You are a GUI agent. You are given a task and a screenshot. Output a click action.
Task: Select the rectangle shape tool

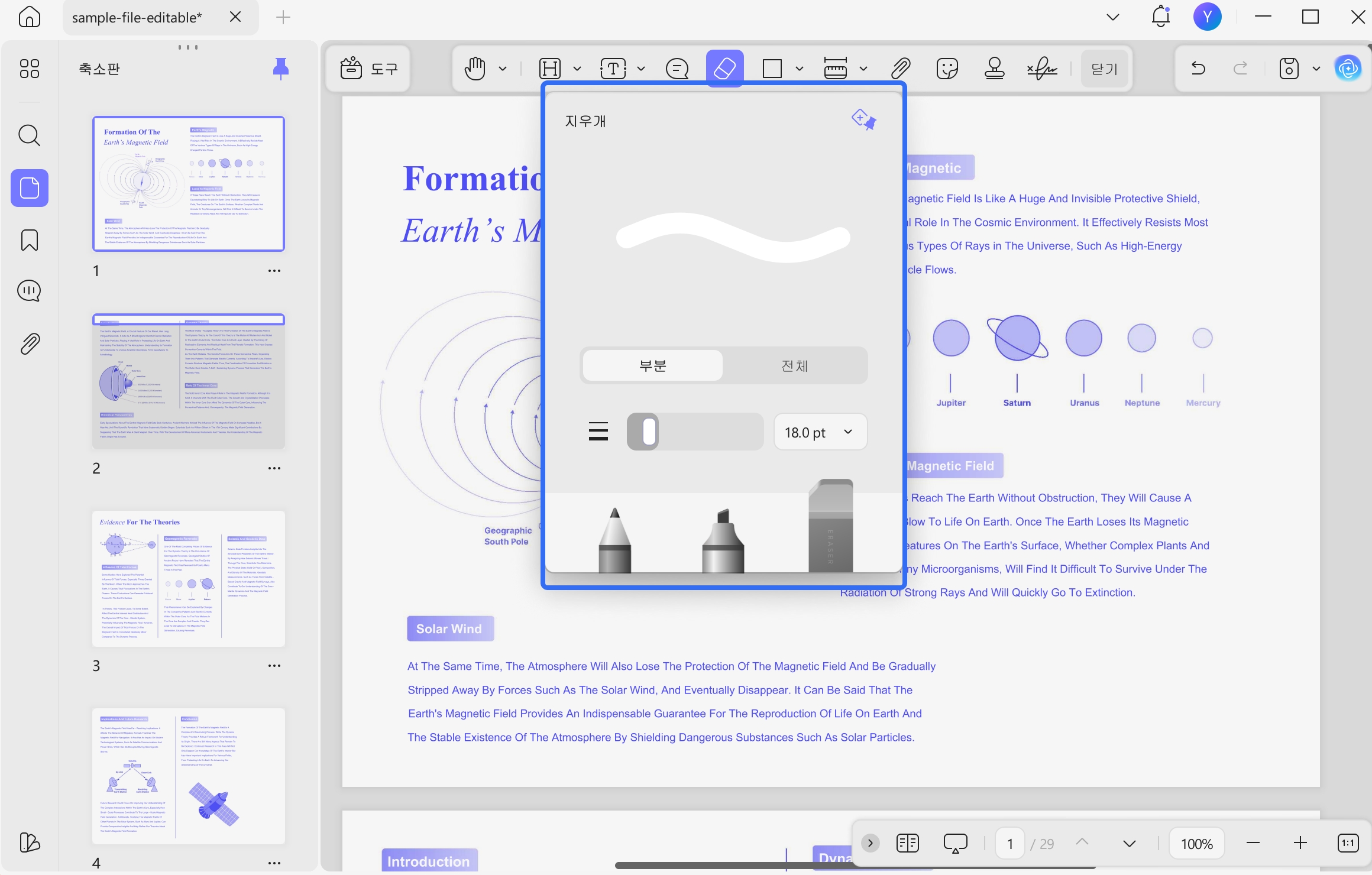click(x=772, y=69)
